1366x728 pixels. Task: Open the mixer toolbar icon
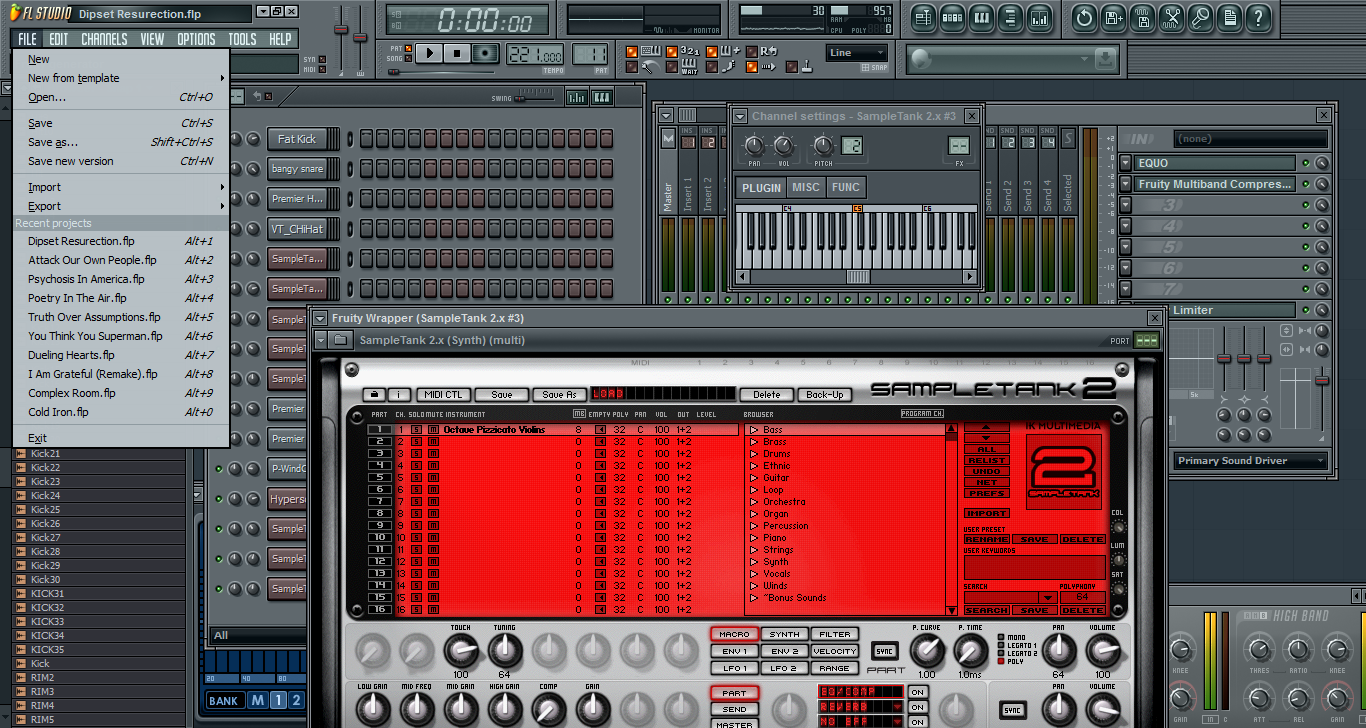tap(1040, 17)
